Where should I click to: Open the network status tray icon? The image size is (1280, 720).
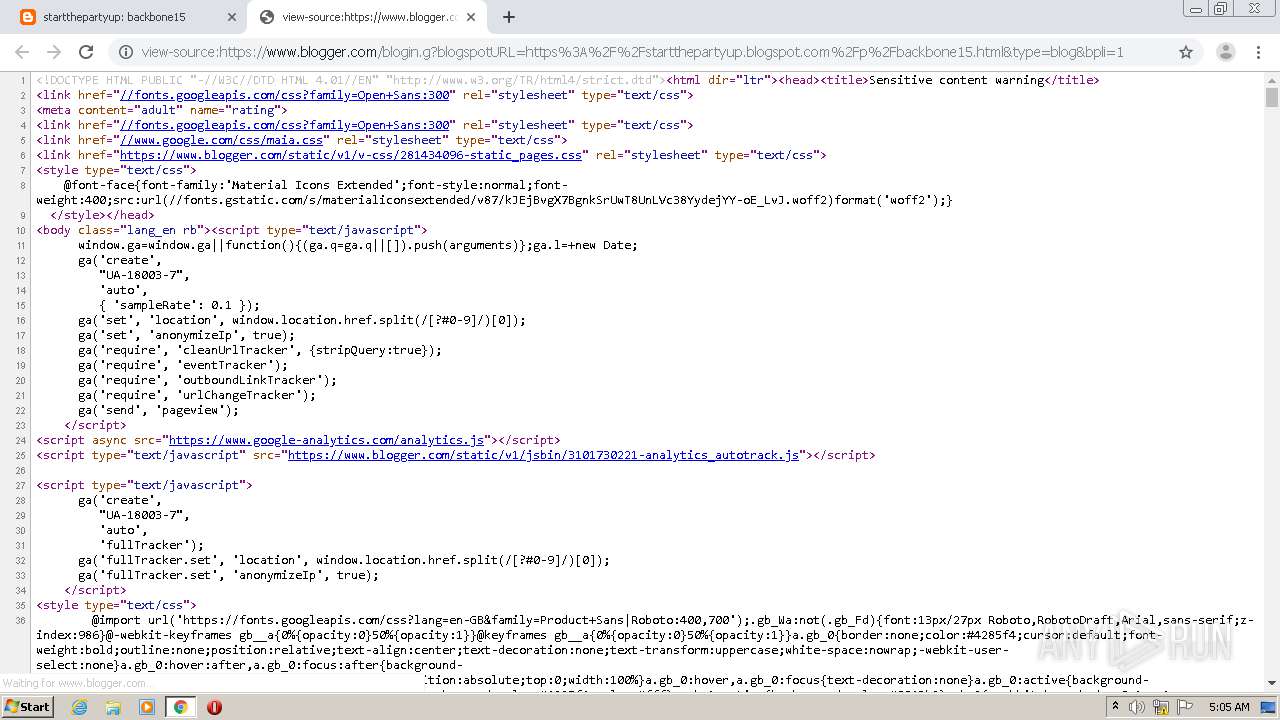[x=1161, y=706]
